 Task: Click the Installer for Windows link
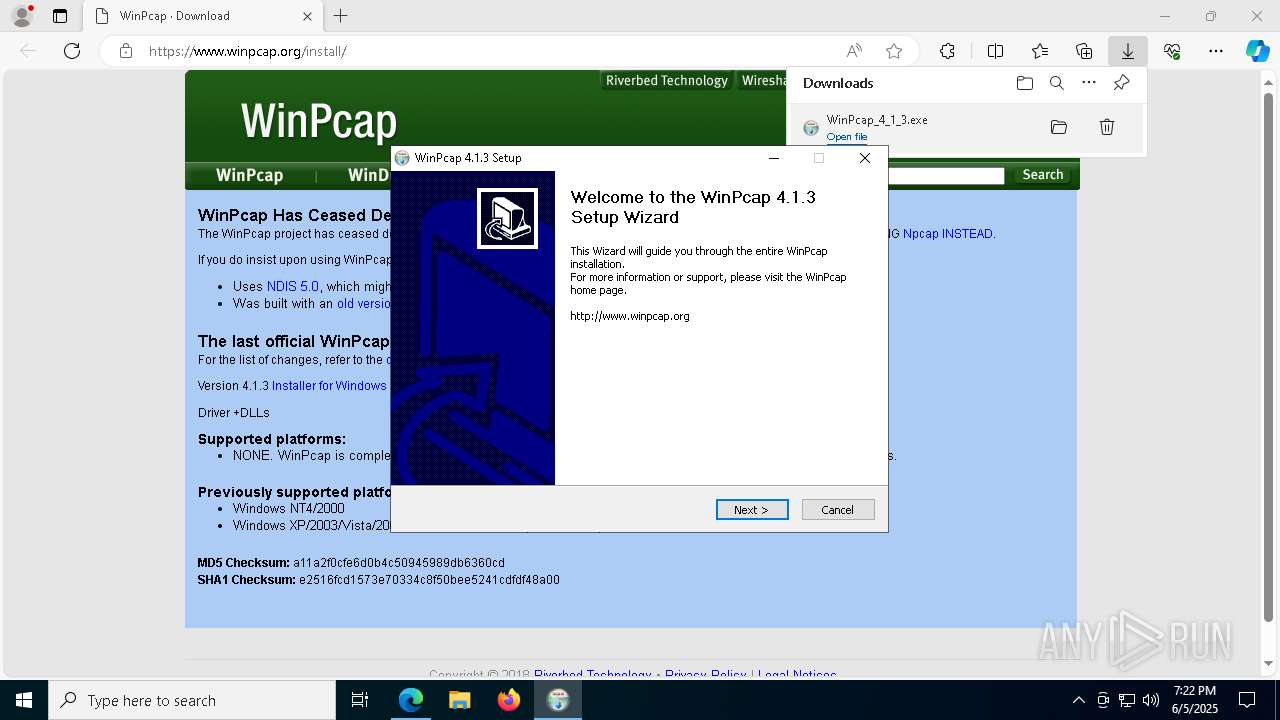coord(329,386)
